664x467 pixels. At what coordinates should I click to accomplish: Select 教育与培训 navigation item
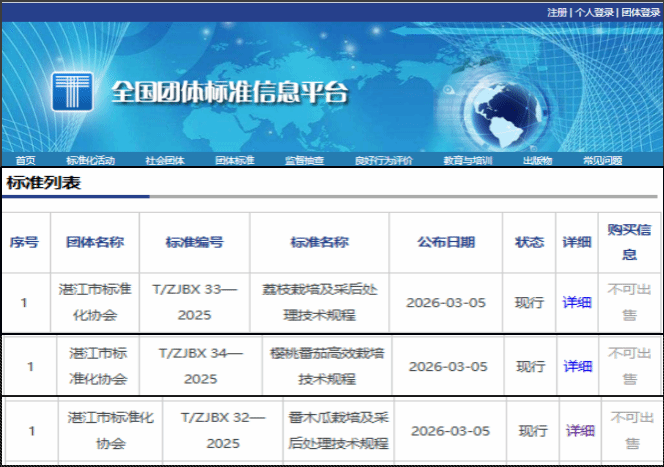click(x=467, y=160)
